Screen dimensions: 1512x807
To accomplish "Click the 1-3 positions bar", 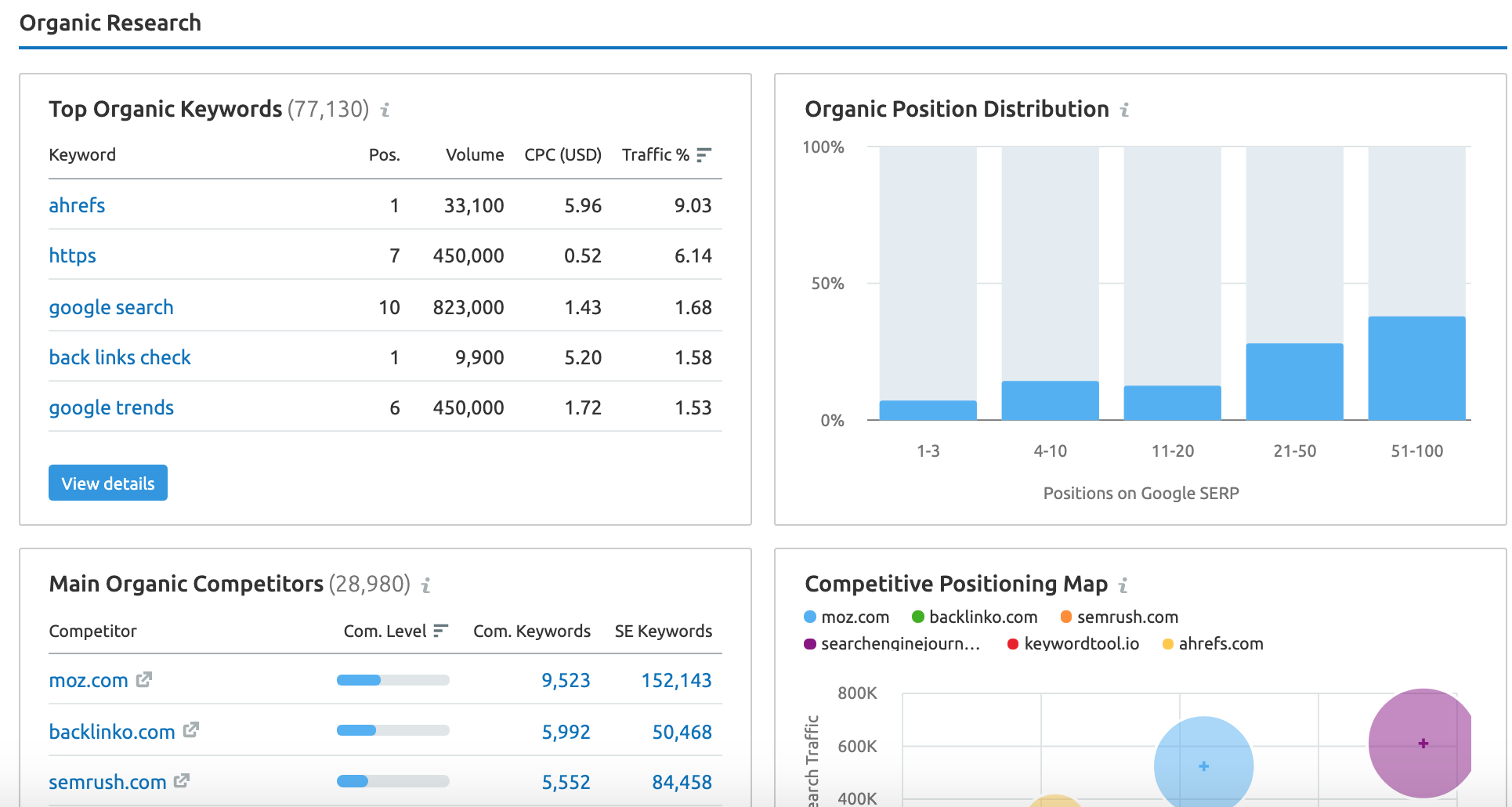I will click(928, 411).
